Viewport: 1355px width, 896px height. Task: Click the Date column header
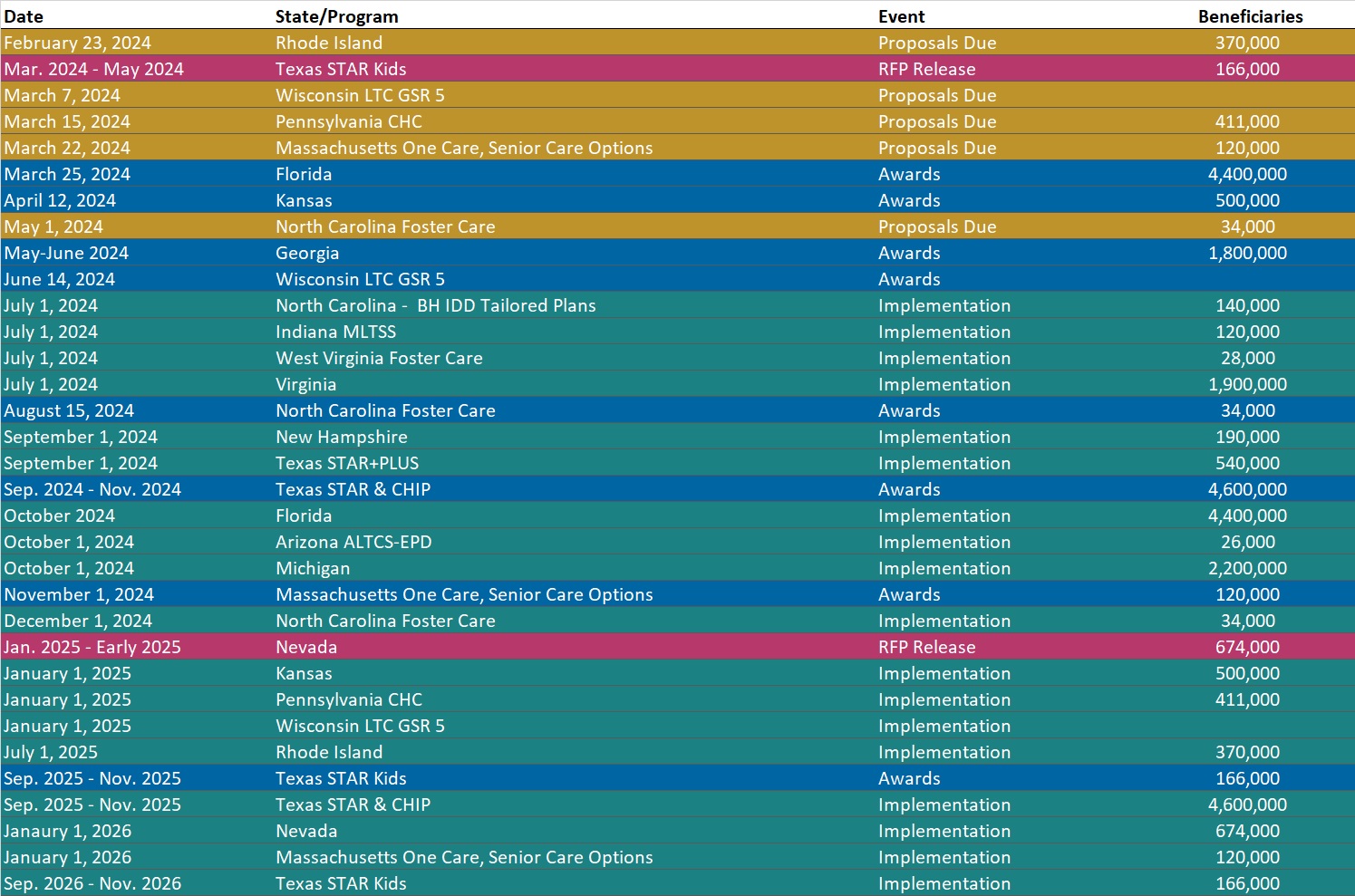coord(24,16)
